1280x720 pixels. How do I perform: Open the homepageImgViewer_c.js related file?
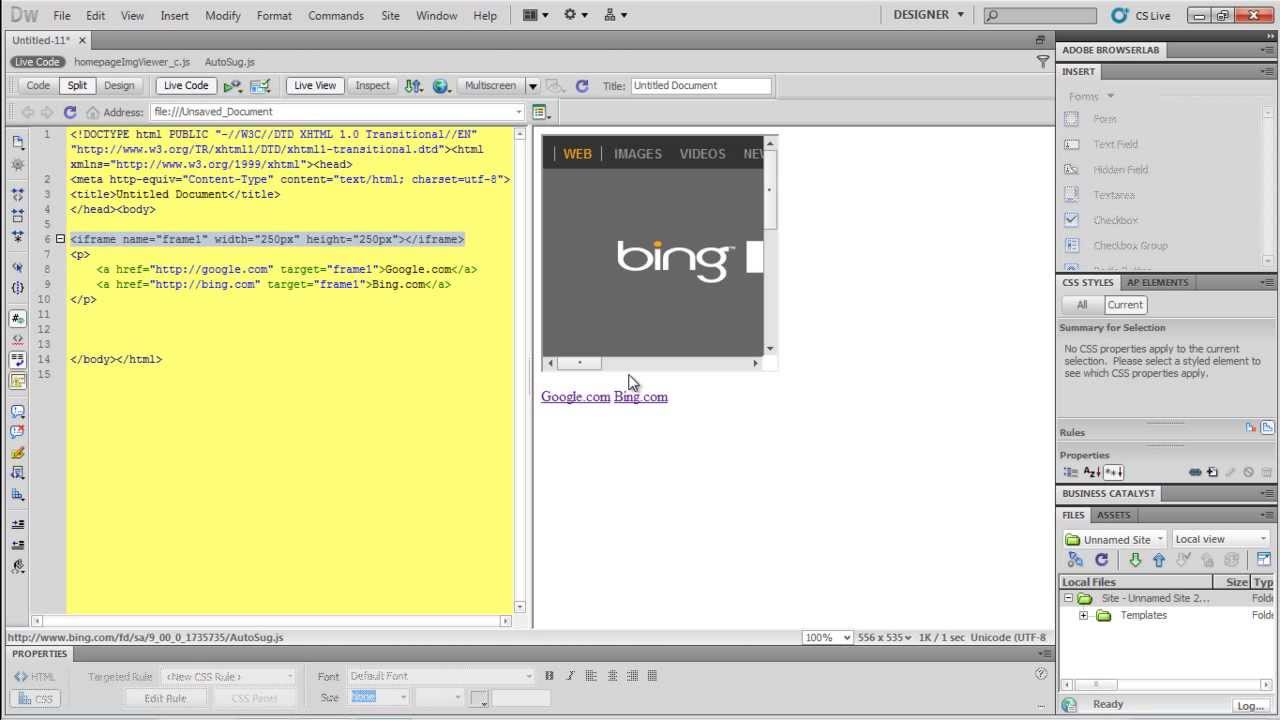[132, 62]
